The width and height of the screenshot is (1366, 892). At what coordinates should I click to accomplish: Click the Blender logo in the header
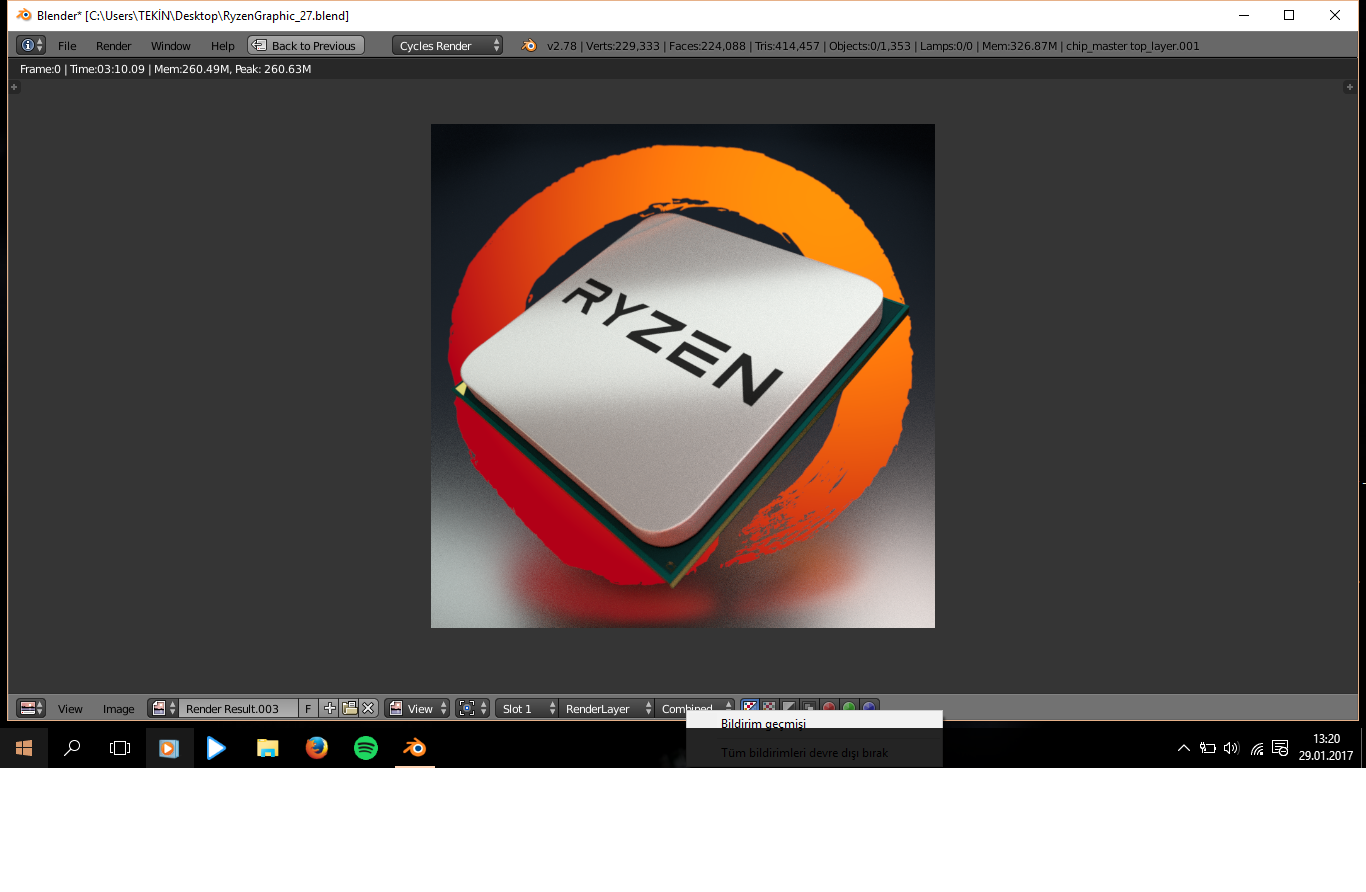click(x=529, y=46)
